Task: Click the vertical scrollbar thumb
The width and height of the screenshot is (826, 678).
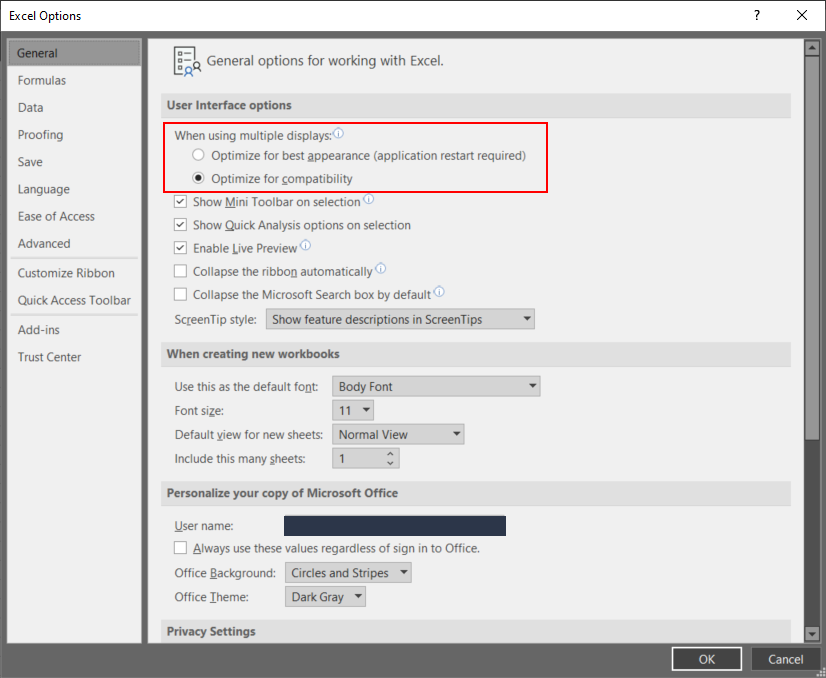Action: click(811, 247)
